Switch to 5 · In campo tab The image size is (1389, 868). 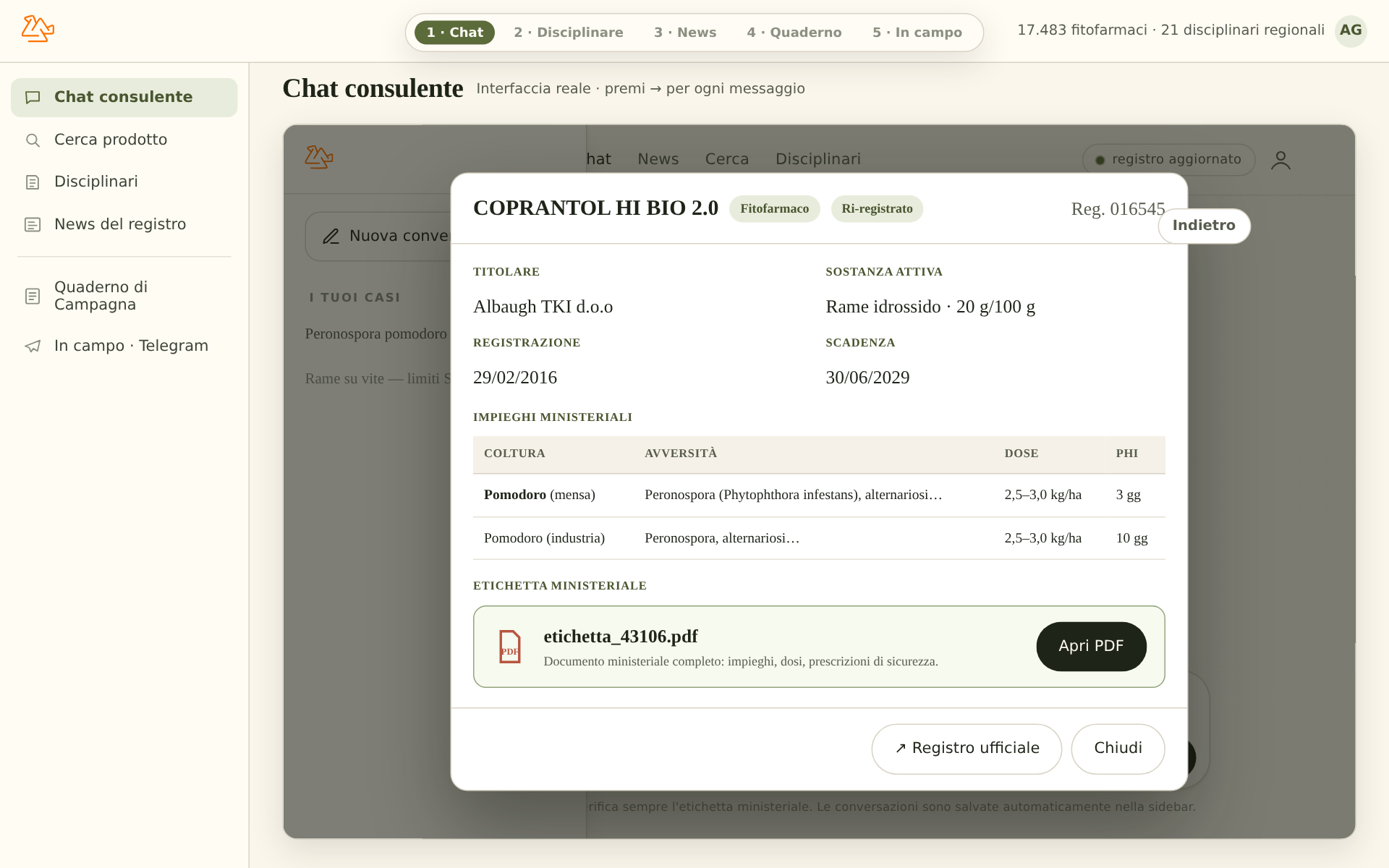(x=917, y=33)
